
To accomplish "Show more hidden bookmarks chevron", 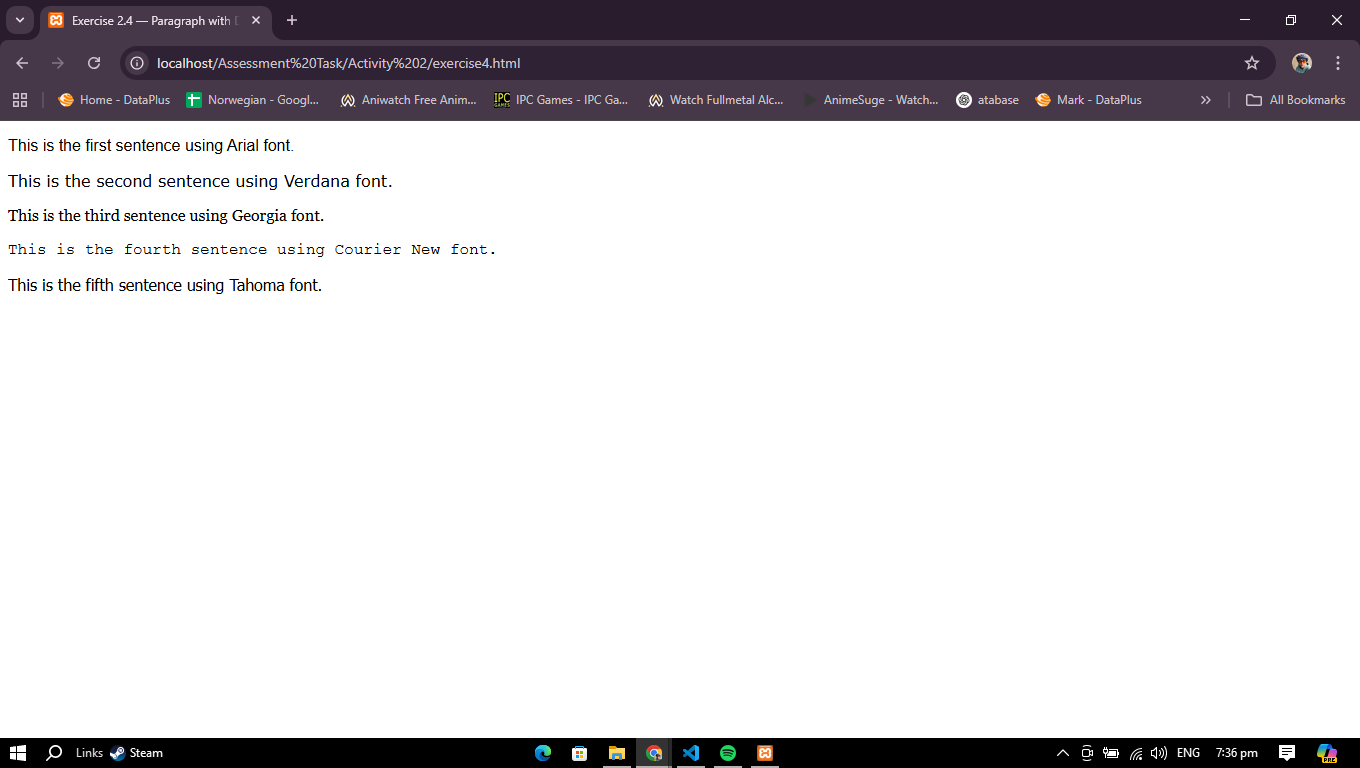I will click(x=1205, y=100).
